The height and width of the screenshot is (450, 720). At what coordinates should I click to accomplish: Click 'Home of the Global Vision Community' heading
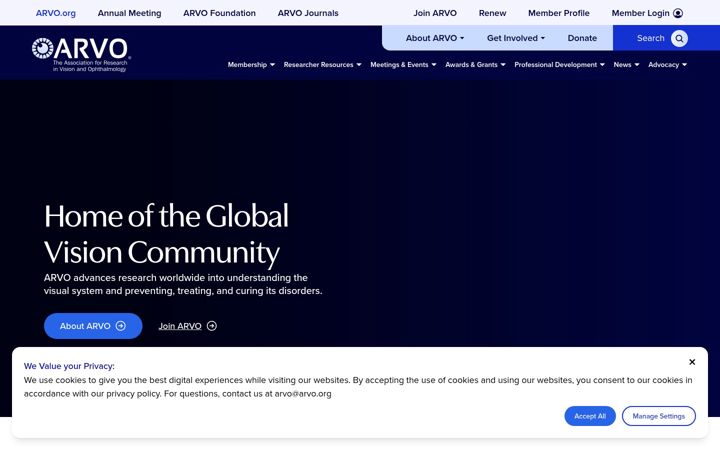[x=166, y=234]
